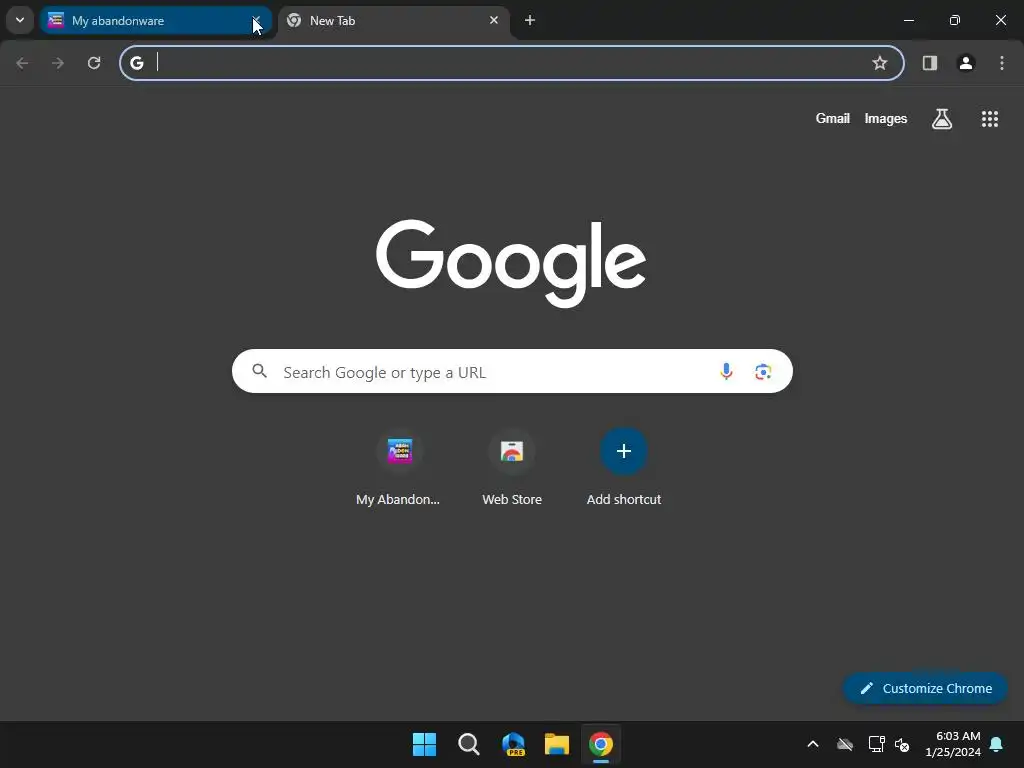This screenshot has width=1024, height=768.
Task: Go forward using the forward arrow
Action: point(58,63)
